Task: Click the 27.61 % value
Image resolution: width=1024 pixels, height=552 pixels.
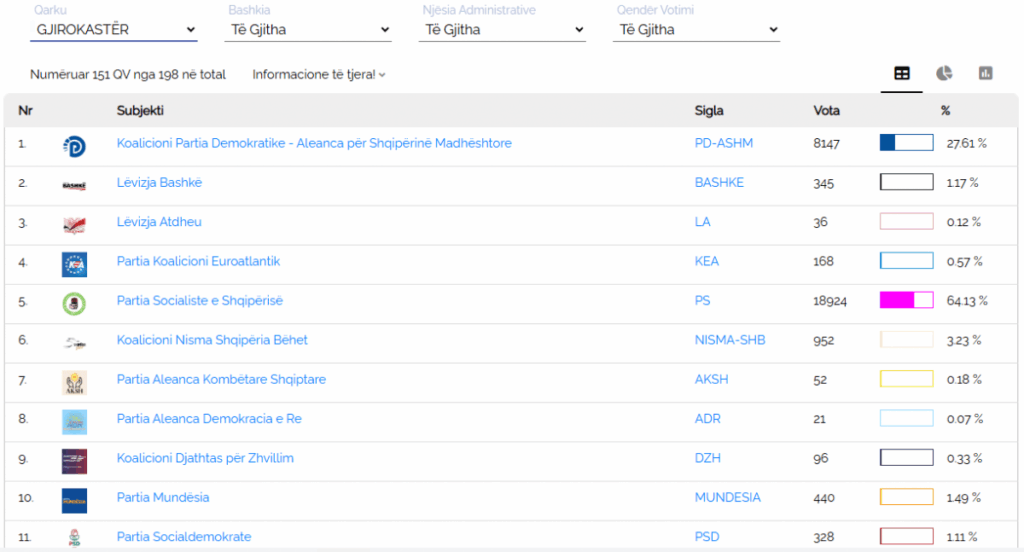Action: (x=967, y=143)
